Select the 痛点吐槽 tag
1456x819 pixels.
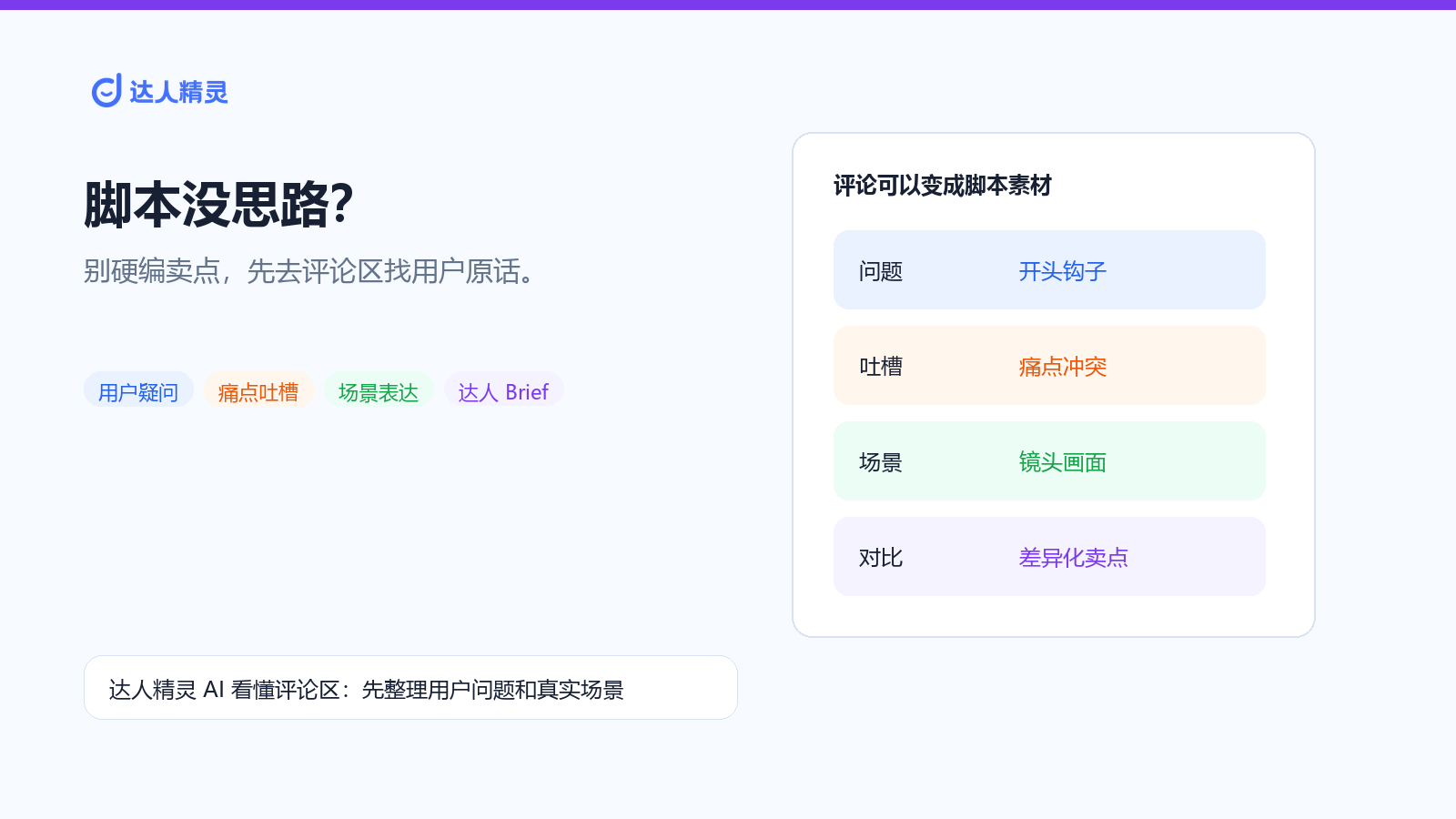(x=258, y=391)
